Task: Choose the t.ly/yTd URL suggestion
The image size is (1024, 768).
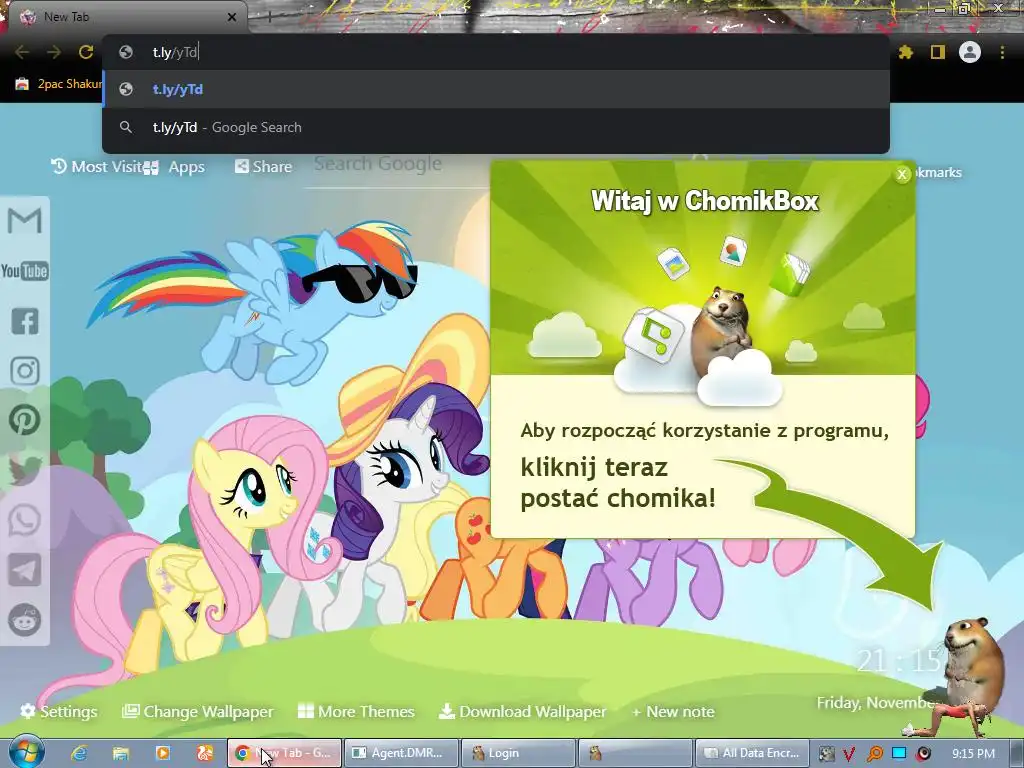Action: [x=496, y=89]
